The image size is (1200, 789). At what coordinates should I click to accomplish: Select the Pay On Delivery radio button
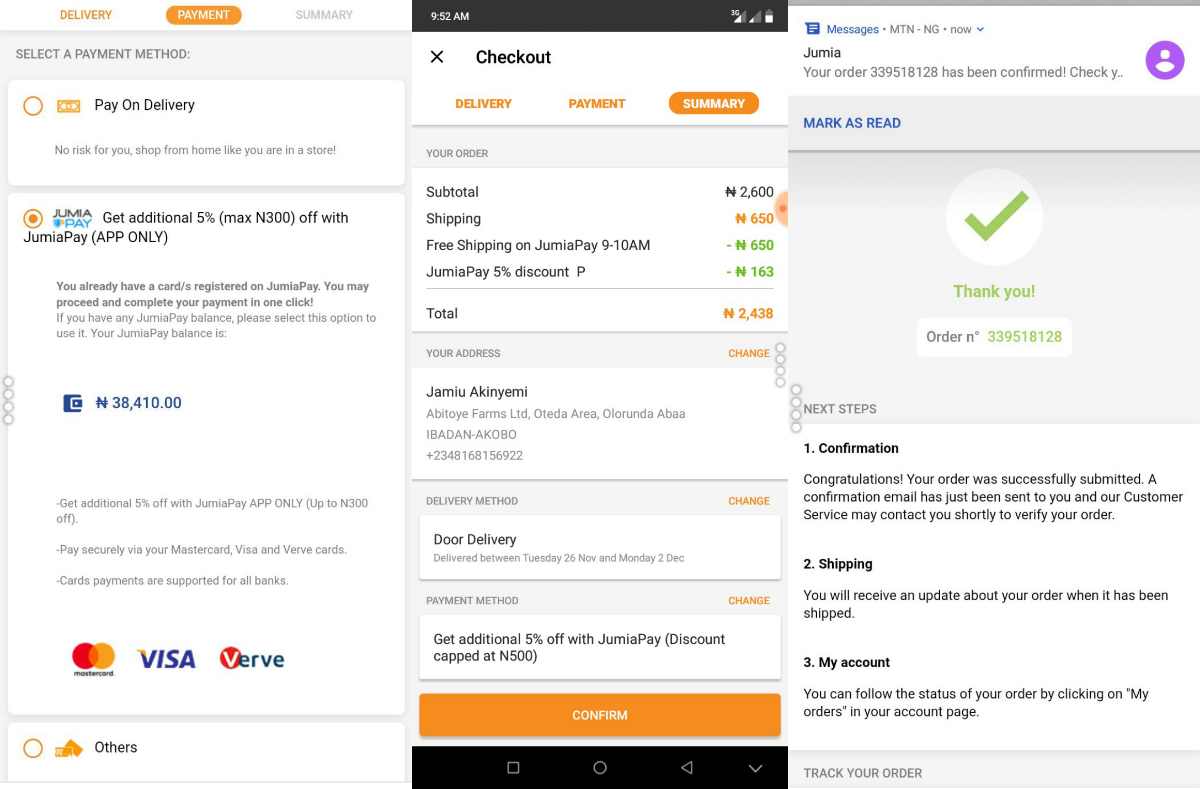tap(31, 105)
